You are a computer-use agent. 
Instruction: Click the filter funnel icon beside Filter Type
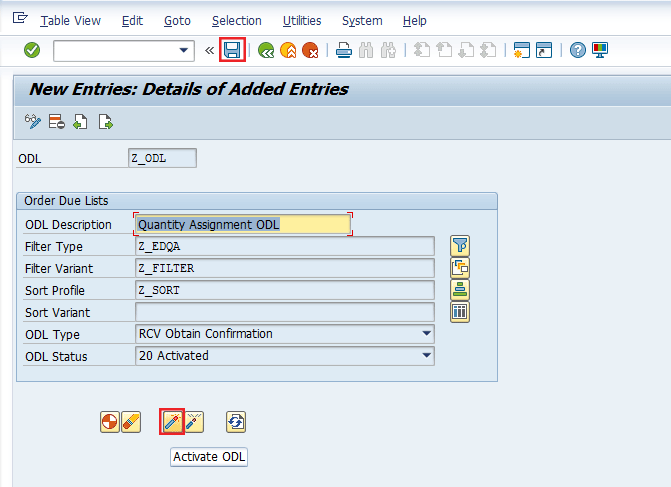tap(460, 246)
